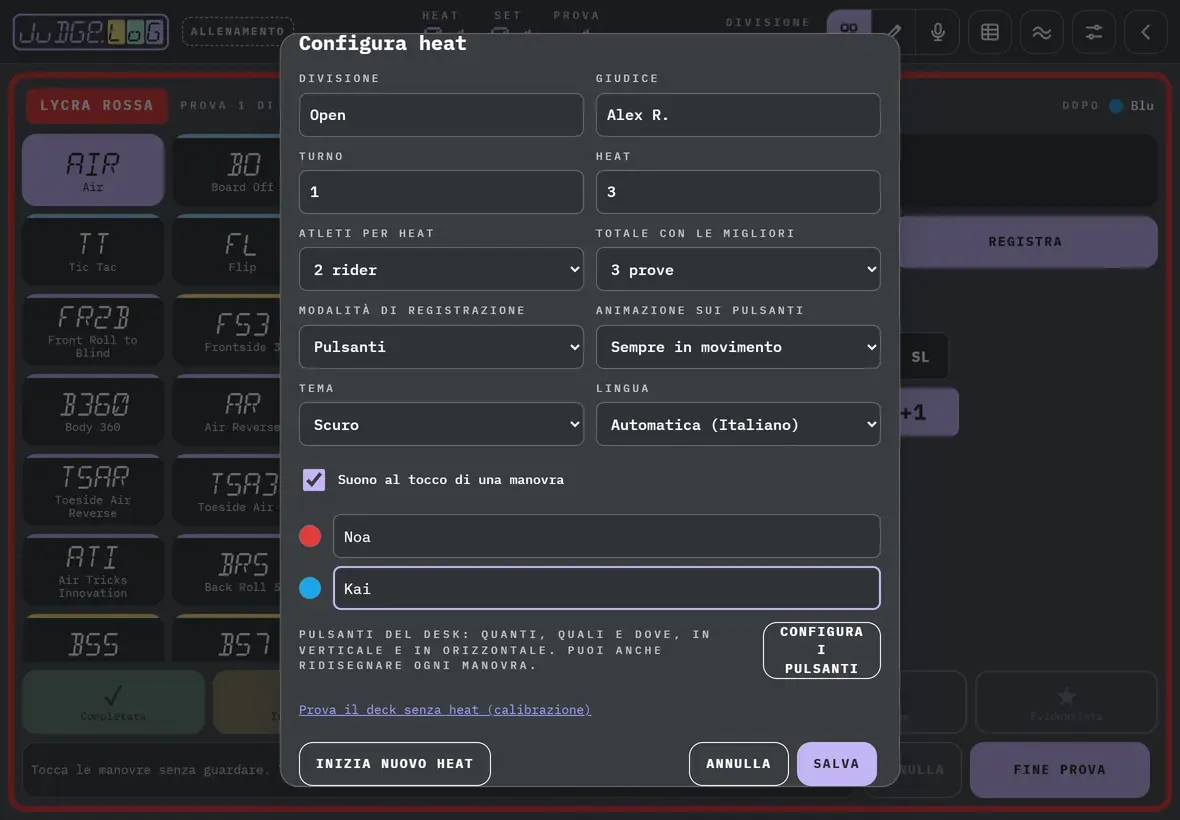The height and width of the screenshot is (820, 1180).
Task: Open the sliders settings icon
Action: [x=1093, y=32]
